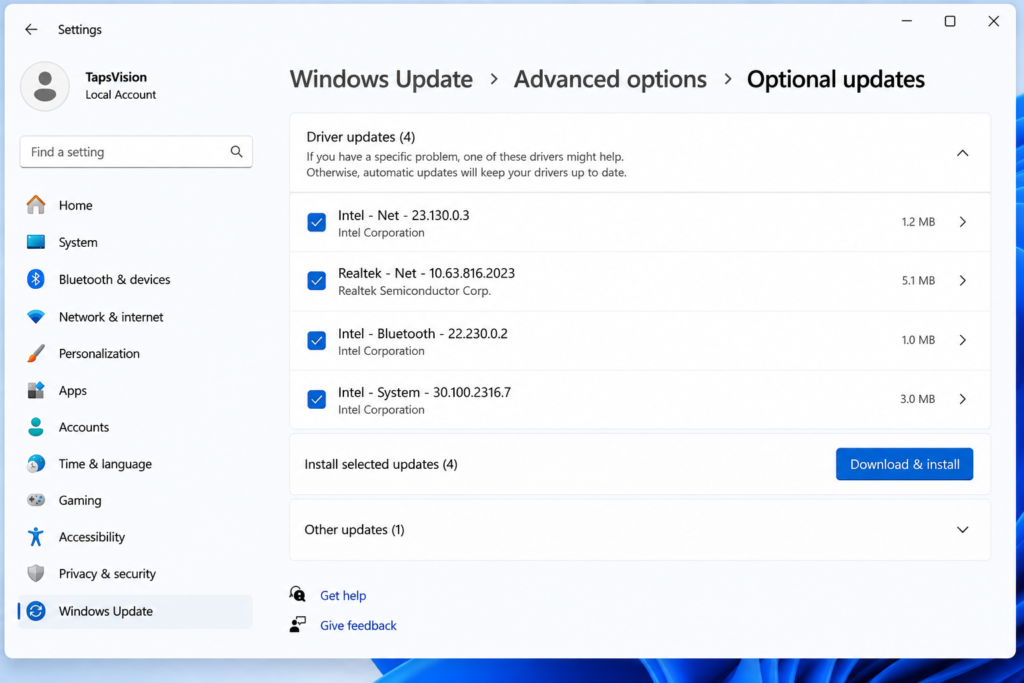This screenshot has height=683, width=1024.
Task: Click the Gaming controller icon
Action: 36,500
